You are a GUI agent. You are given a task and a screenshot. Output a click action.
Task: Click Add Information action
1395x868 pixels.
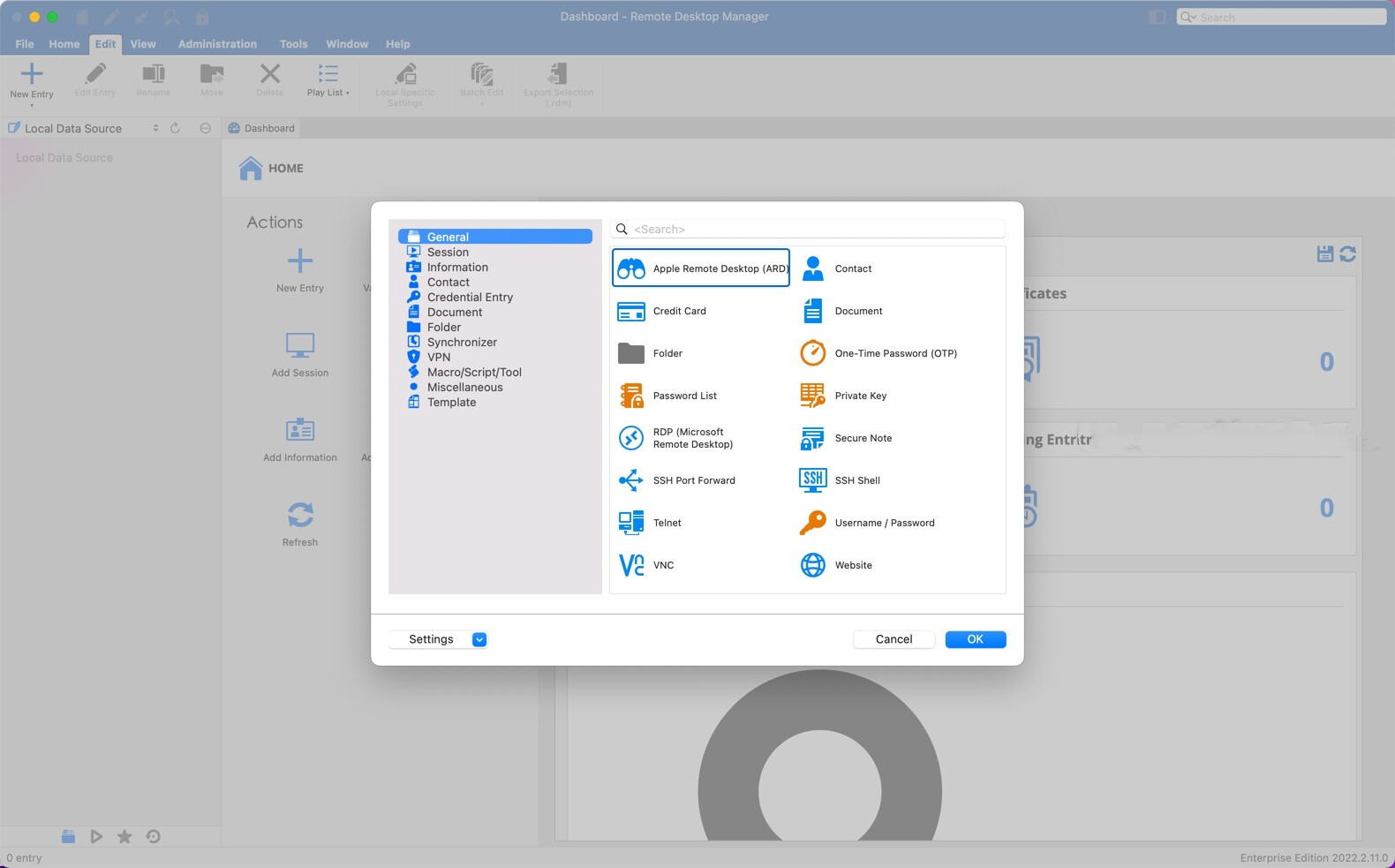tap(300, 440)
